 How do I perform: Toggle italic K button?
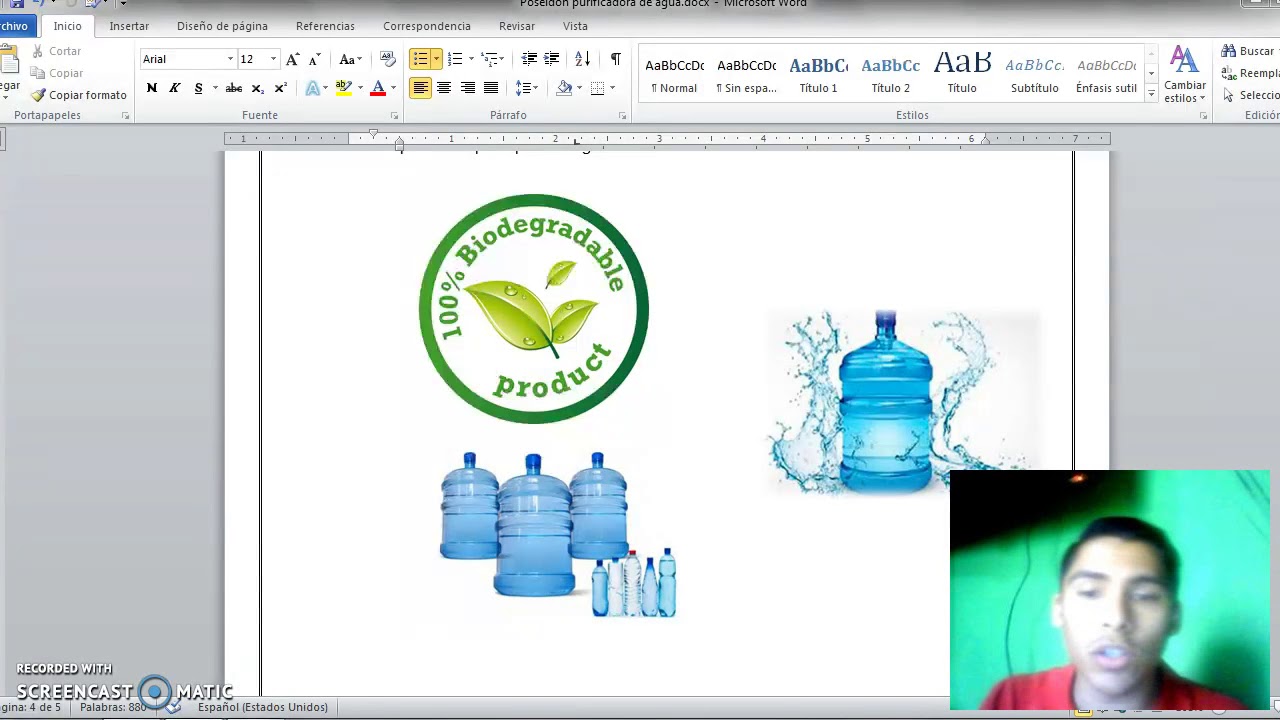point(175,88)
